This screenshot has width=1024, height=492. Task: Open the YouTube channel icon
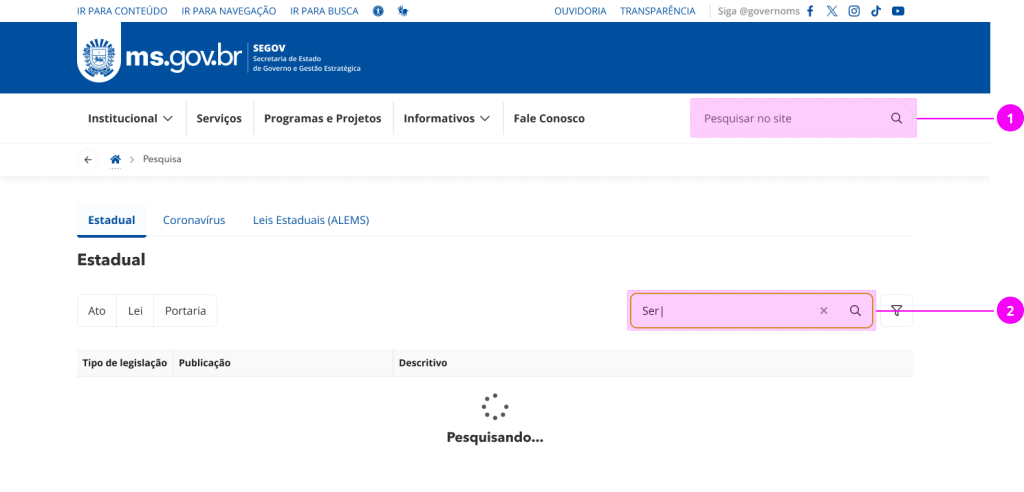(898, 11)
